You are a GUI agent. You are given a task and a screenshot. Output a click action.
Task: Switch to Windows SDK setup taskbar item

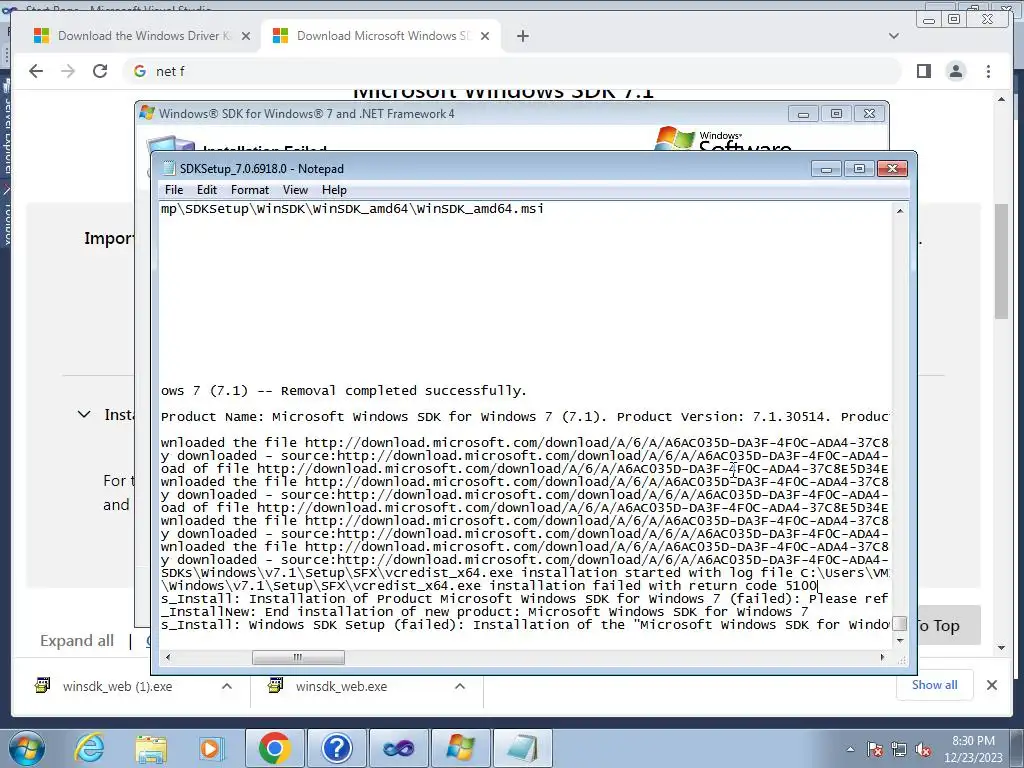click(x=460, y=748)
